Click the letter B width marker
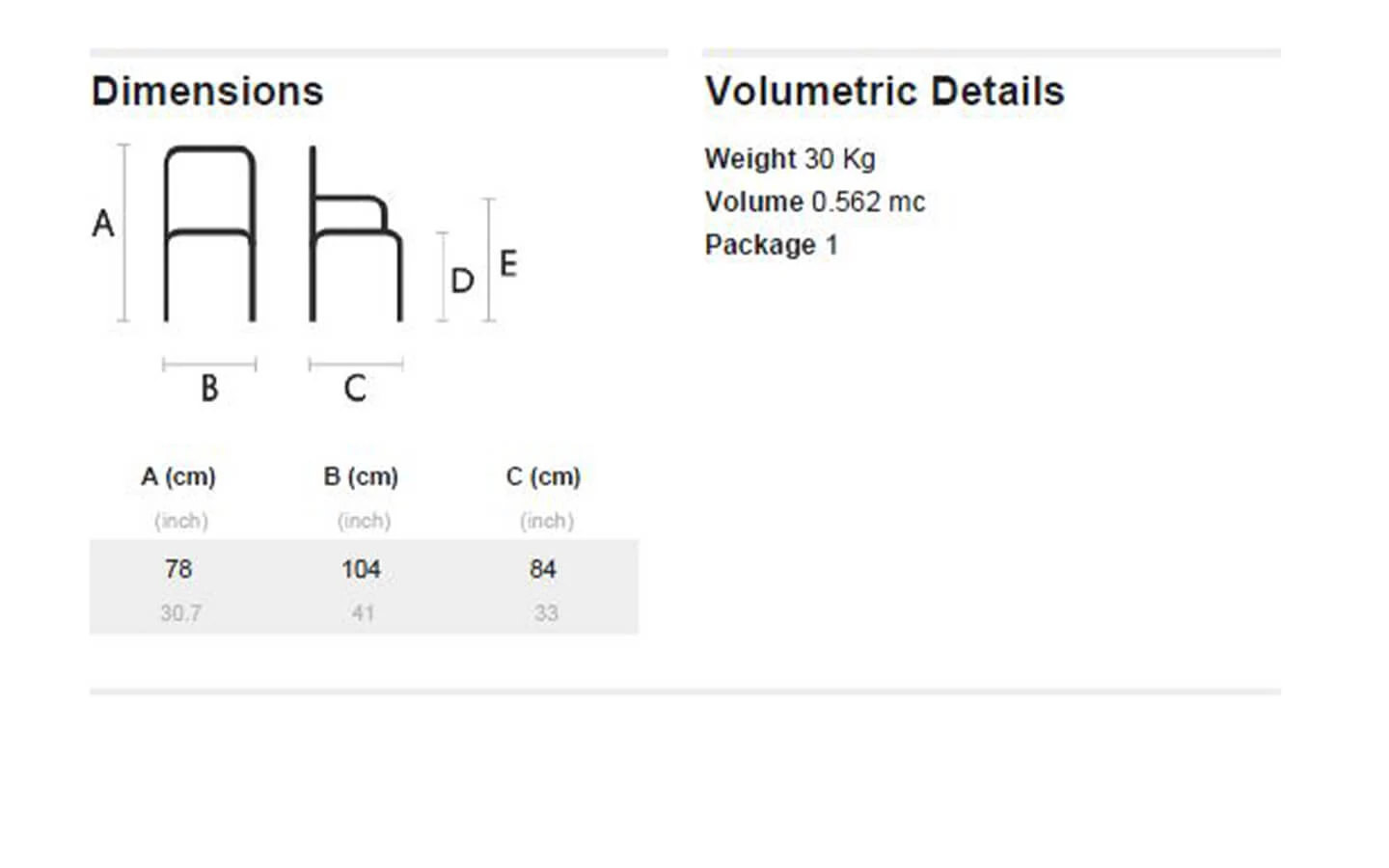The height and width of the screenshot is (868, 1389). 209,389
